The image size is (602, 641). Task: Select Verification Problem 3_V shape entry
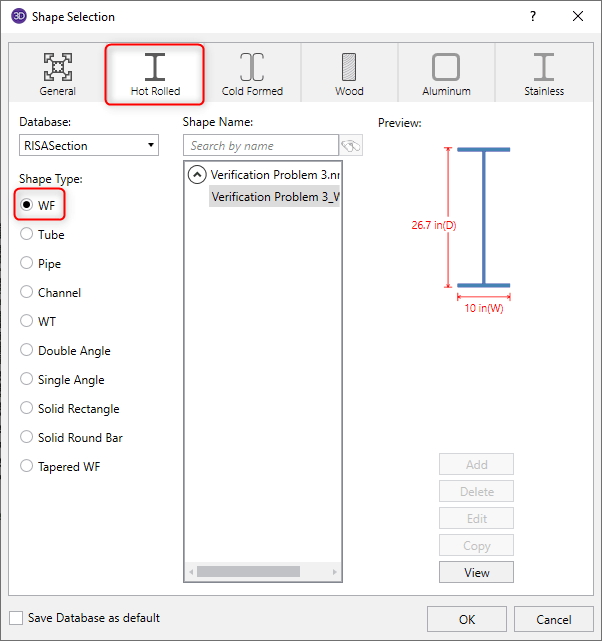[275, 197]
